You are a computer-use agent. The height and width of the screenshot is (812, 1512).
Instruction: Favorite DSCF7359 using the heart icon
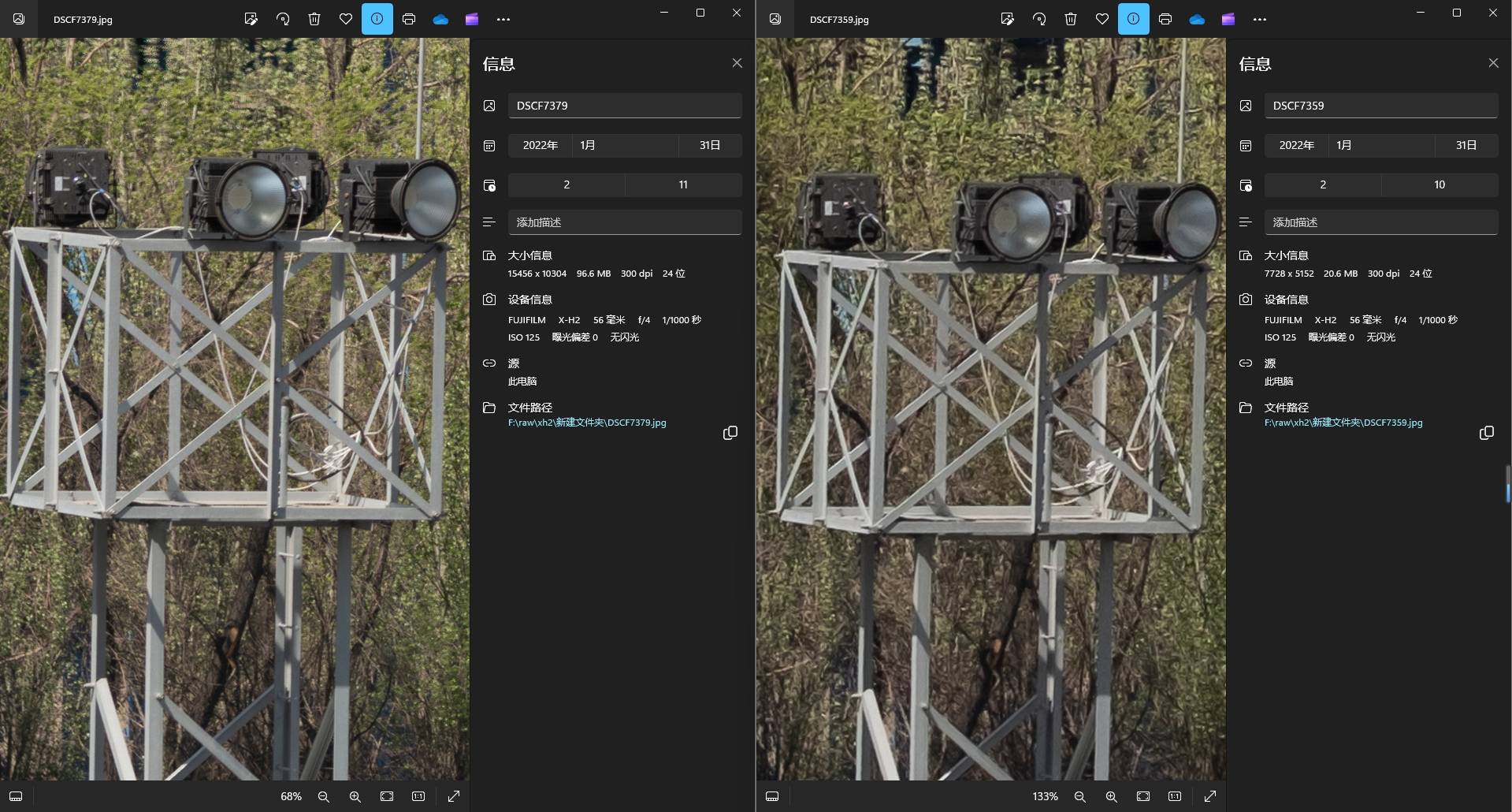coord(1102,19)
